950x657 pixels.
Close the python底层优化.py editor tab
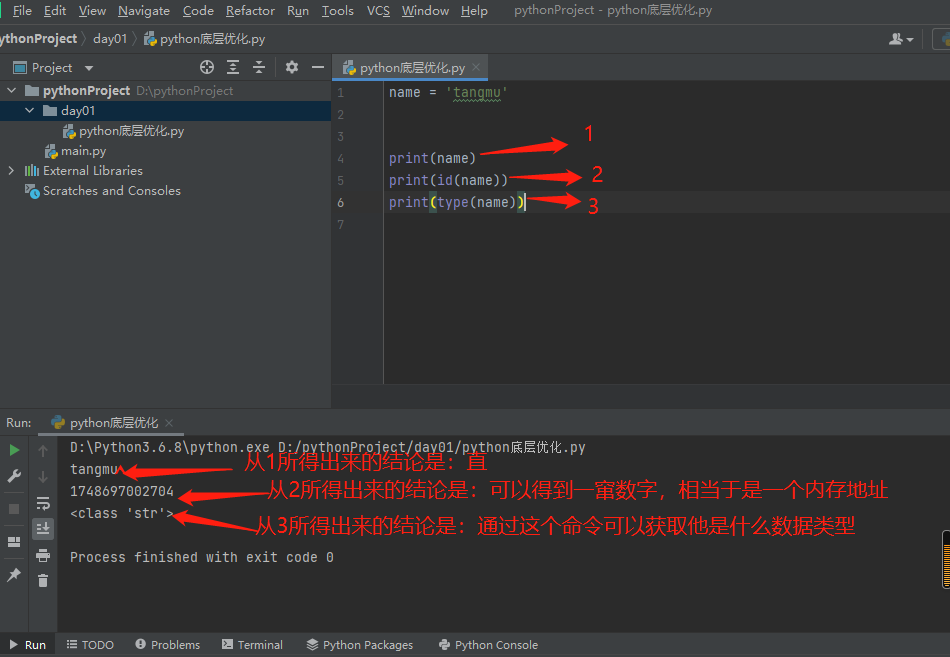[x=476, y=67]
